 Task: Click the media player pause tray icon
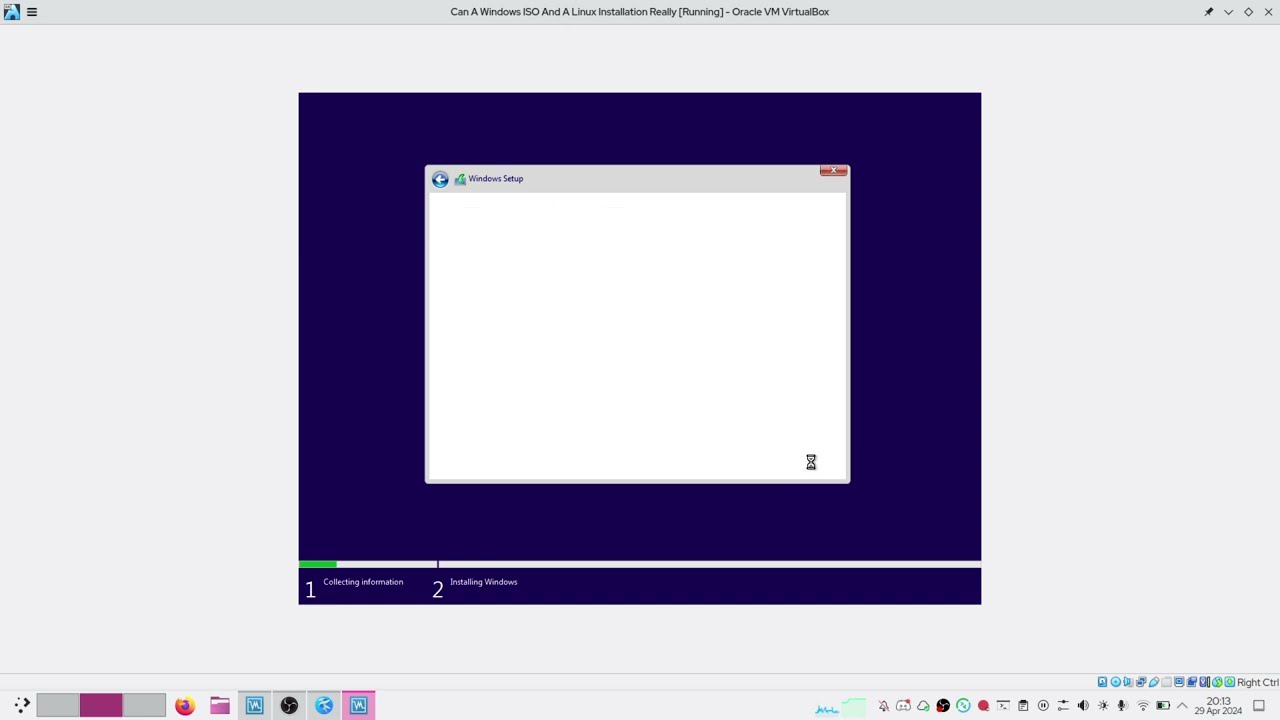[x=1043, y=706]
